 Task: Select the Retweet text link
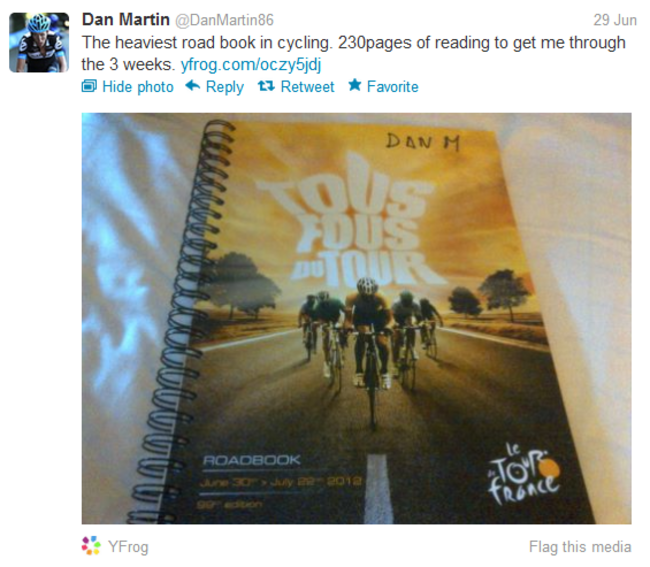coord(307,87)
